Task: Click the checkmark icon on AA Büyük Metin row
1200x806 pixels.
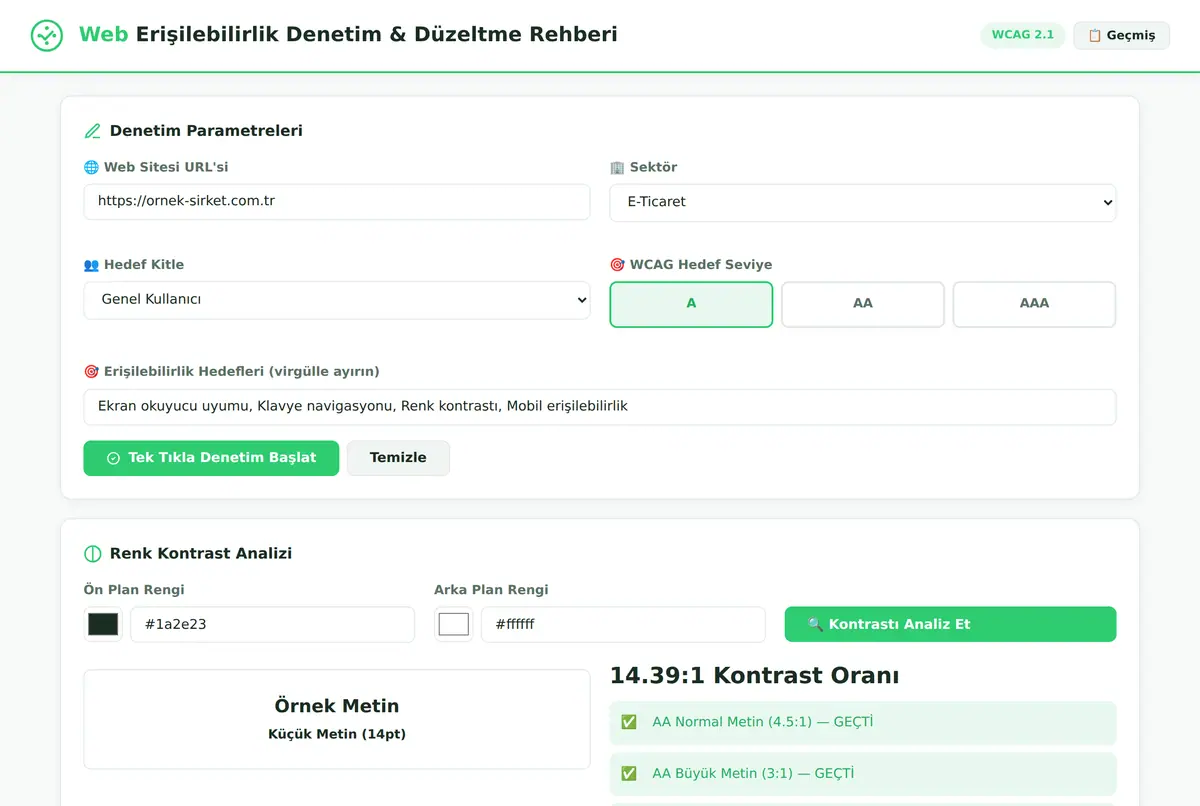Action: (x=629, y=774)
